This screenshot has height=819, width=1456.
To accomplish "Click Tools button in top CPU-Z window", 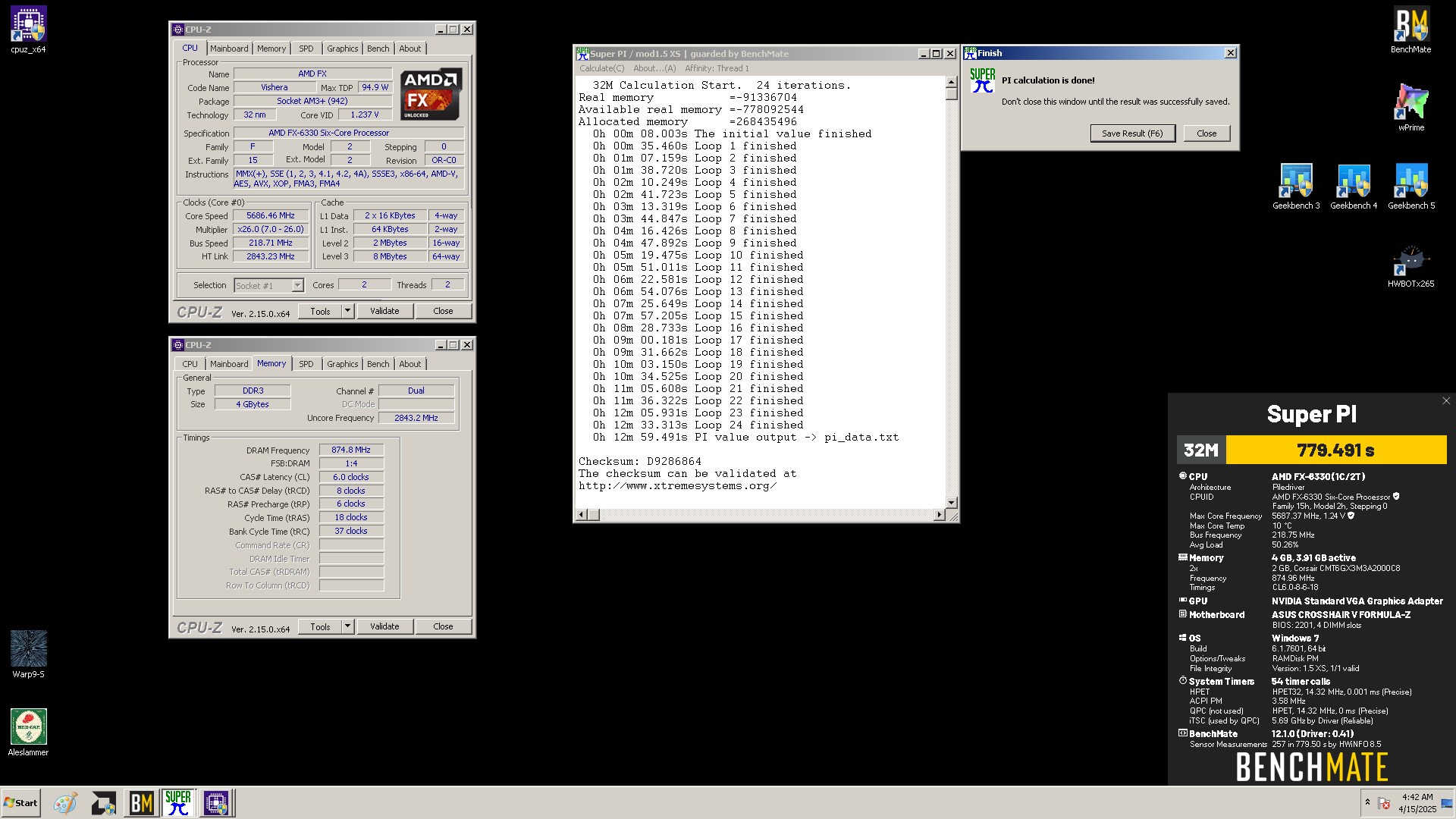I will pos(320,312).
